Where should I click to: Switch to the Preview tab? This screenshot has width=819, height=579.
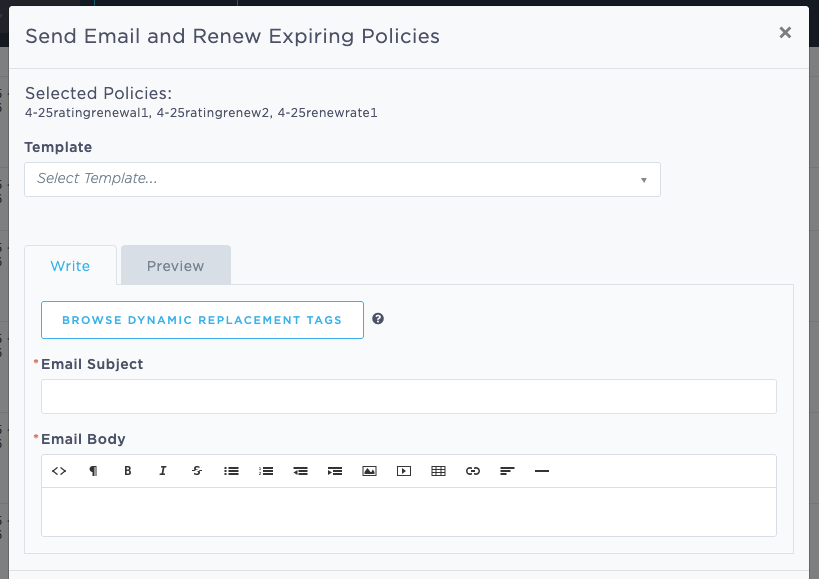click(x=176, y=265)
